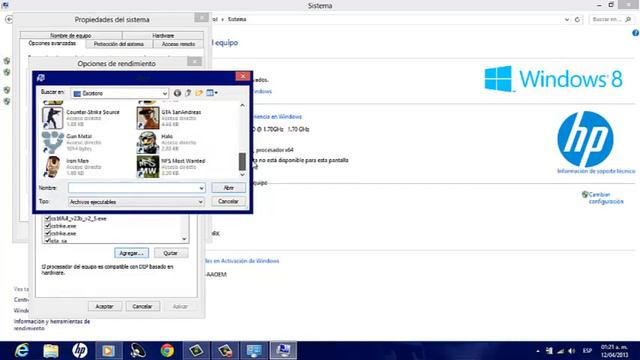Click Abrir button in file dialog

[229, 188]
